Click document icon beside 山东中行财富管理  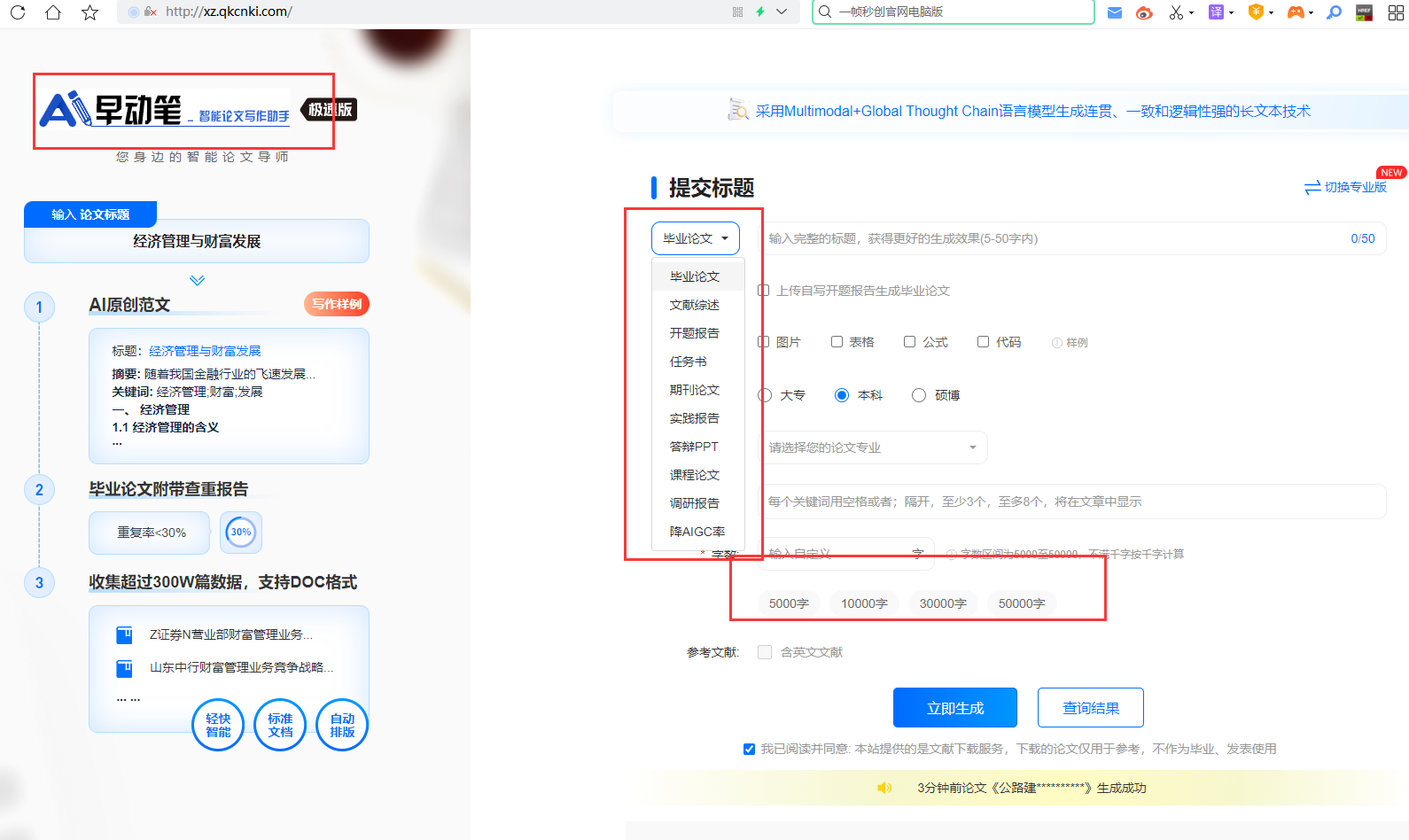coord(124,668)
